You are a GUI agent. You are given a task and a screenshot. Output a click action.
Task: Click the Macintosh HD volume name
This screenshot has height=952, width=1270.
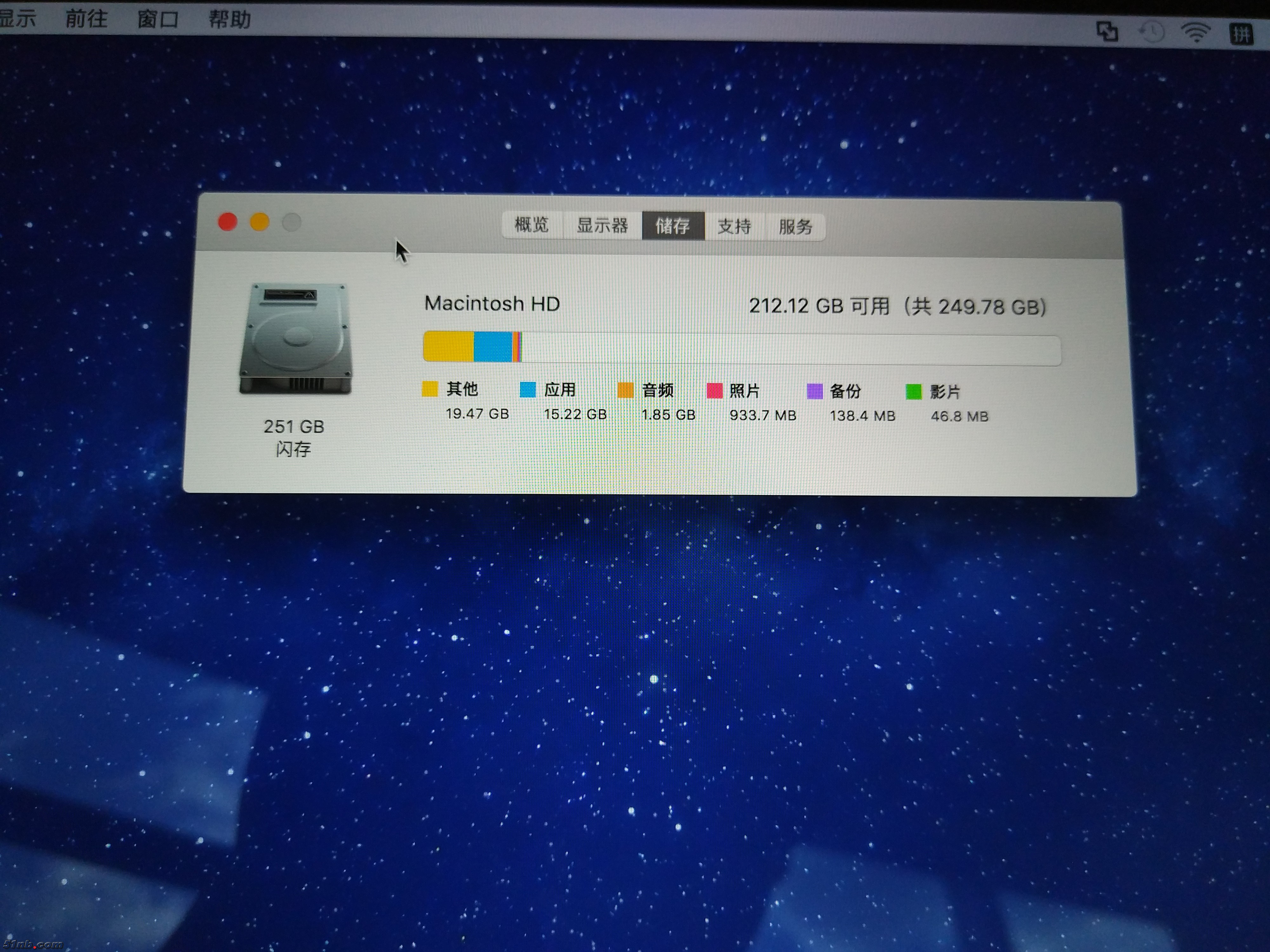(x=492, y=303)
